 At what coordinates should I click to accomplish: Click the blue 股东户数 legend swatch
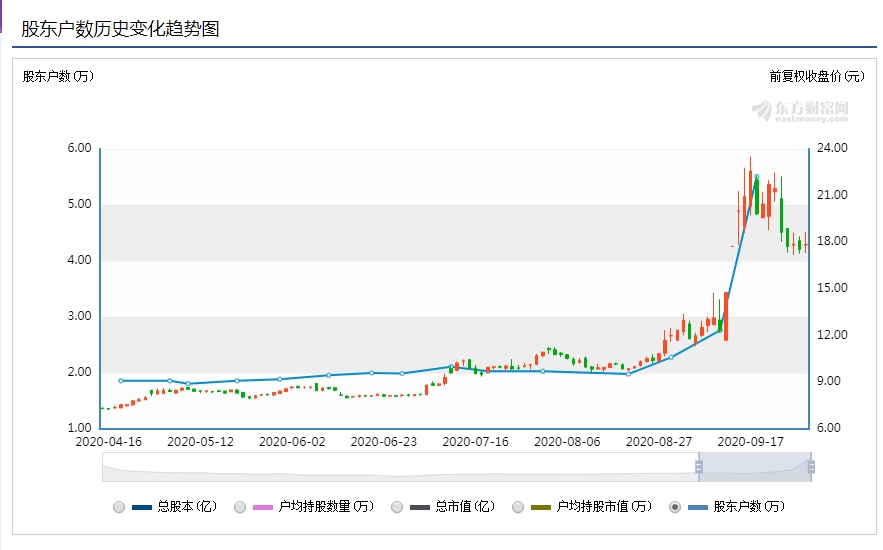[x=699, y=507]
